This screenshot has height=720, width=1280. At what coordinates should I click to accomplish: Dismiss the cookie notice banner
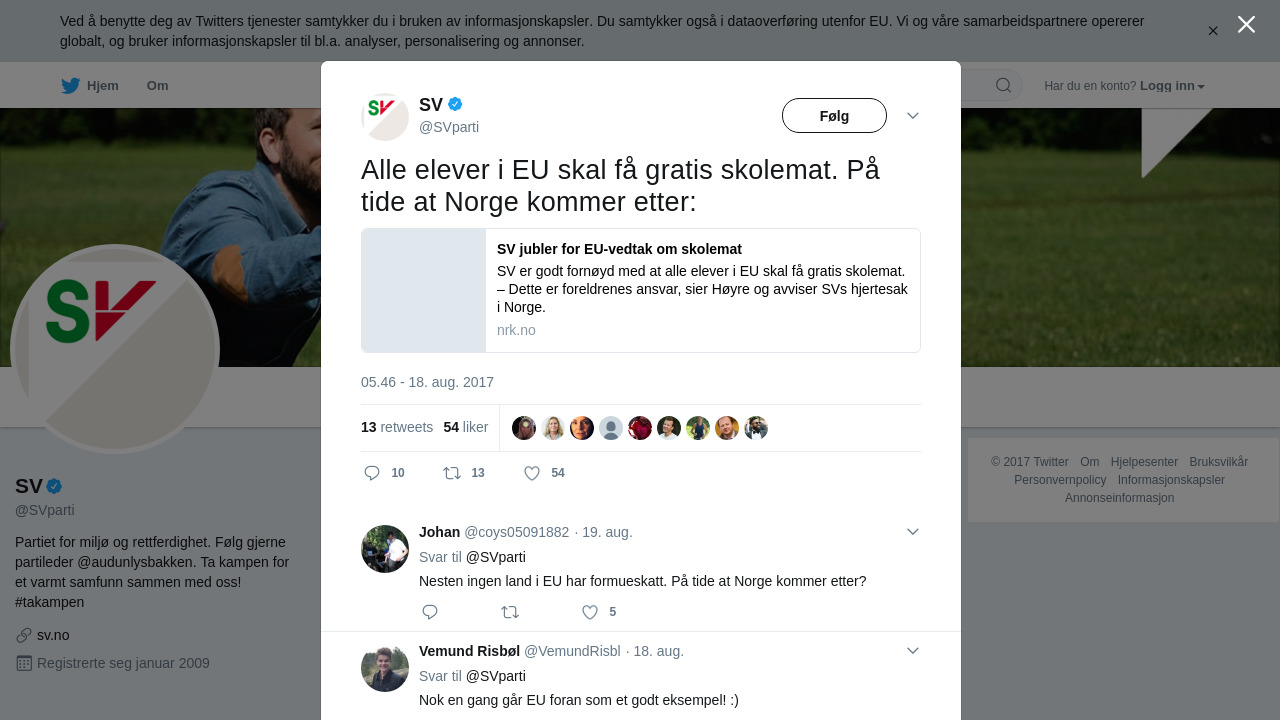pyautogui.click(x=1213, y=31)
